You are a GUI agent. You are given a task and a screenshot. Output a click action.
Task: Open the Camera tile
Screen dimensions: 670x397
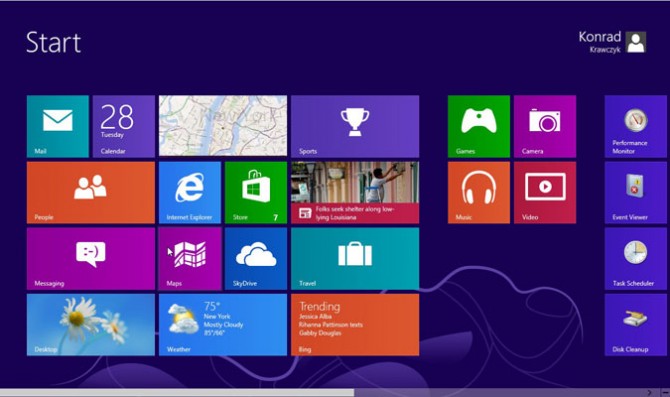[545, 126]
